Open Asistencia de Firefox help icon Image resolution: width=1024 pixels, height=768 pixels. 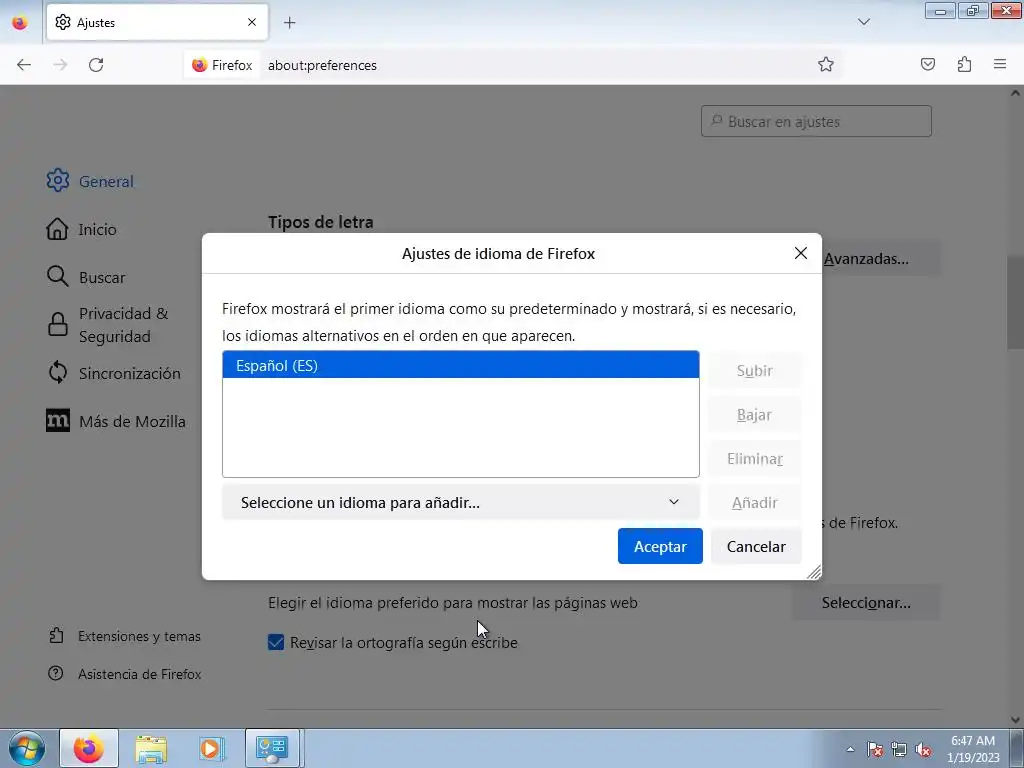56,673
